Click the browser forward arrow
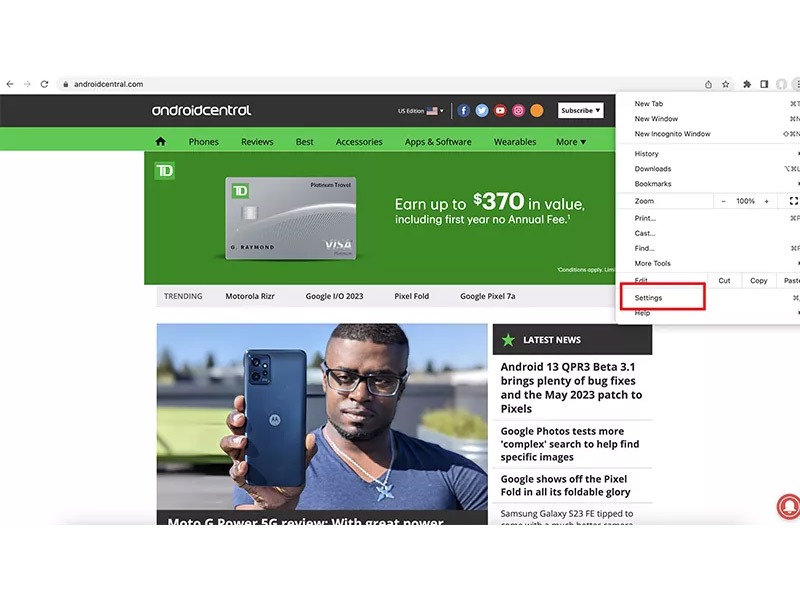This screenshot has height=600, width=800. (27, 84)
